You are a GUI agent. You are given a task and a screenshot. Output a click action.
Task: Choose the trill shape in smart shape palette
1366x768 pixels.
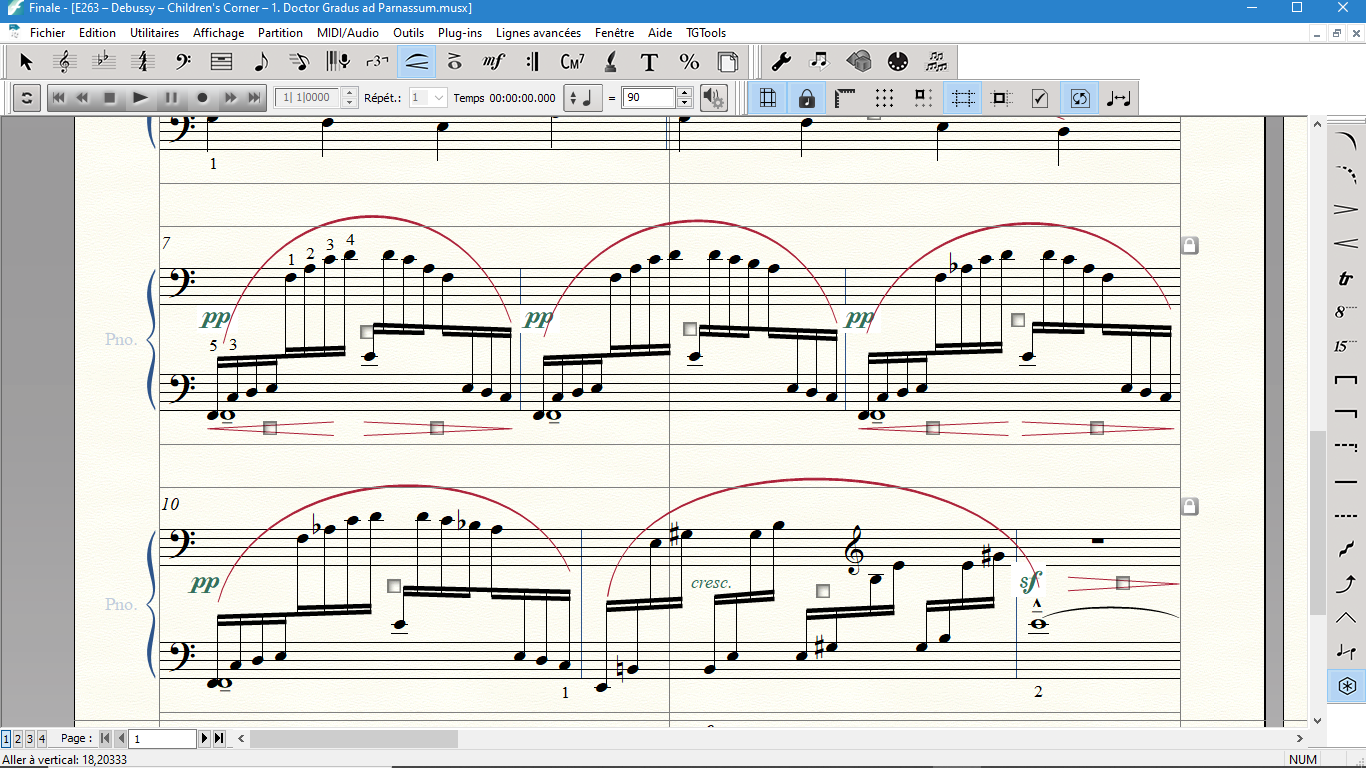click(1345, 279)
